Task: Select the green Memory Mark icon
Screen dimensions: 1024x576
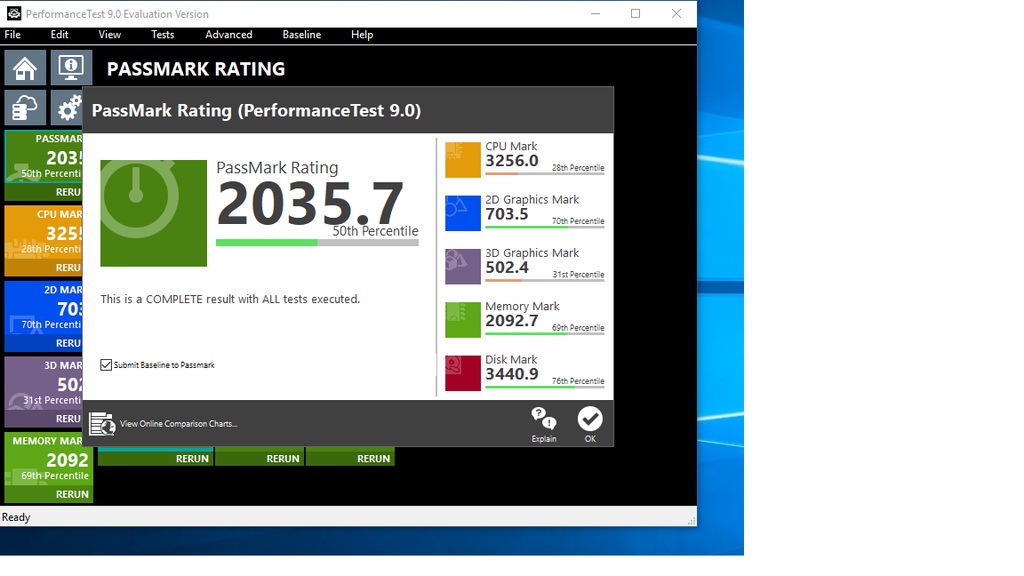Action: pos(463,320)
